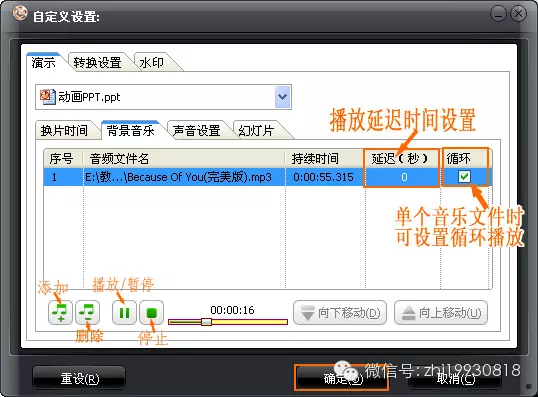Select the Because Of You mp3 file name

178,177
